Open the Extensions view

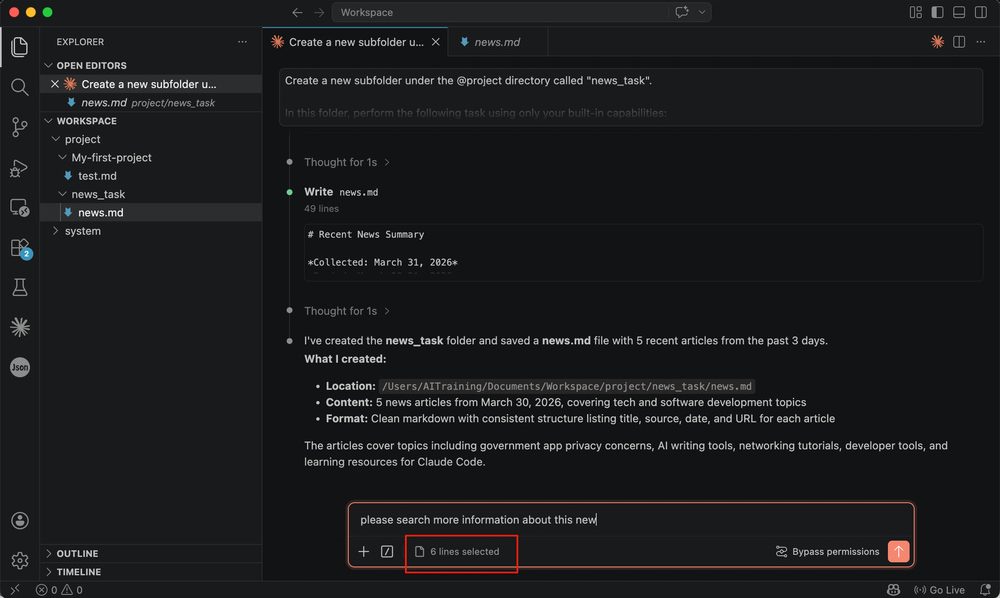(x=19, y=248)
